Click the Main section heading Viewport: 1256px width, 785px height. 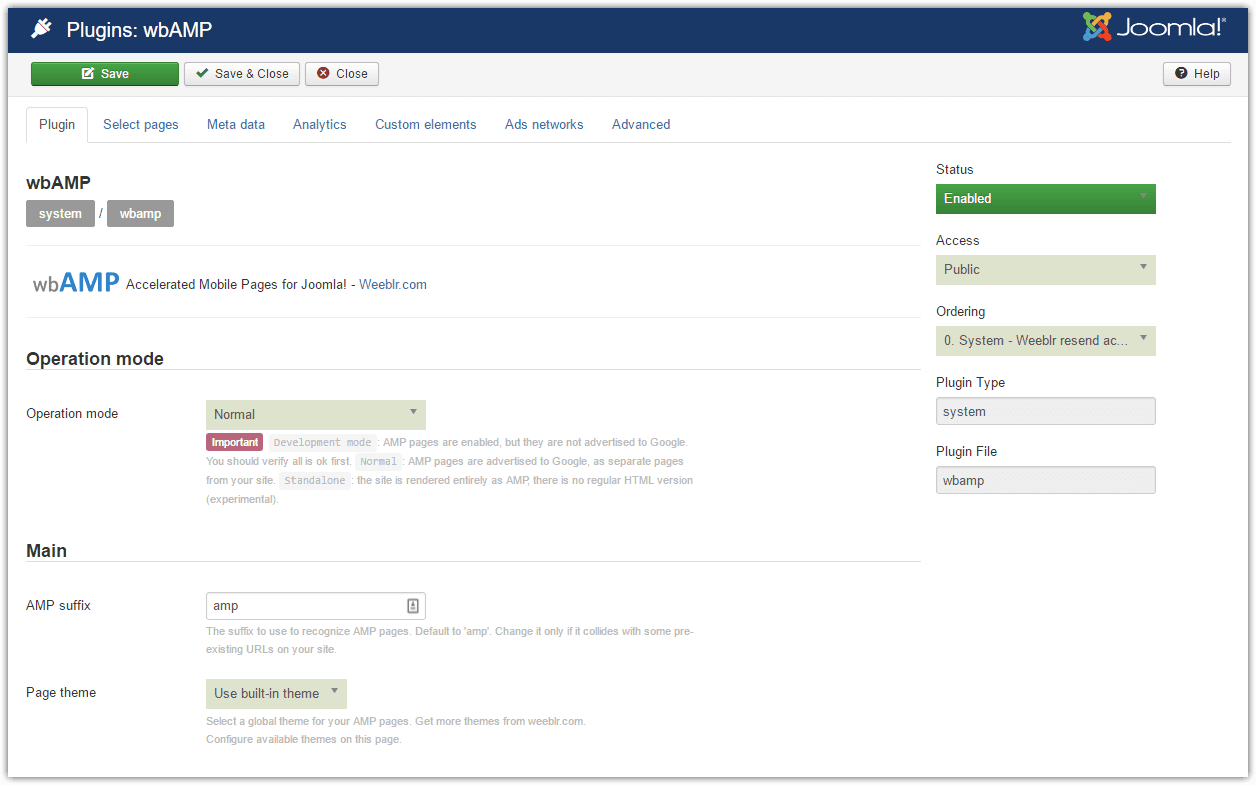(x=47, y=551)
